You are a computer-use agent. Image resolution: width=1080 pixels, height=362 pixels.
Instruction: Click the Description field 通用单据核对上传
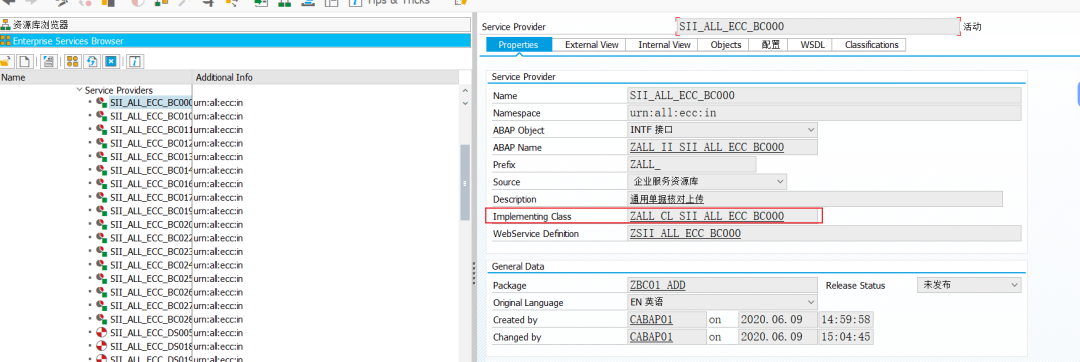click(815, 199)
